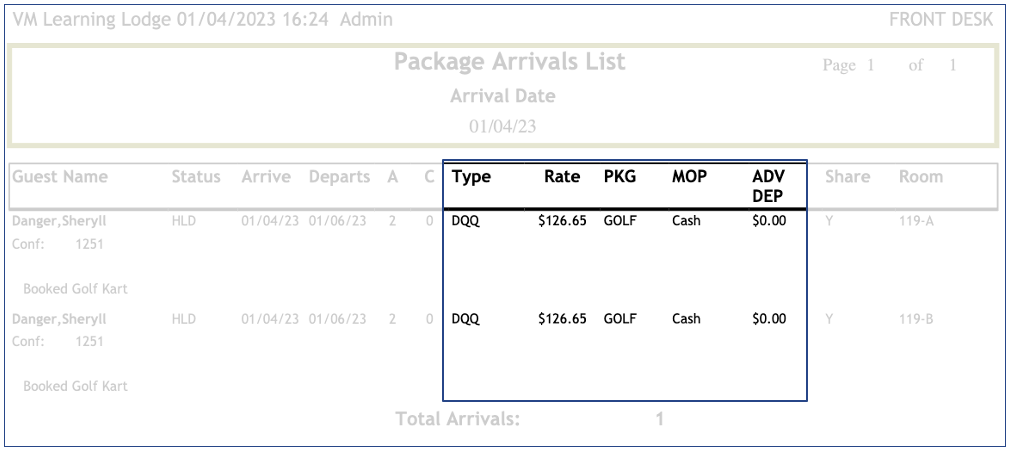Select Cash payment in the 119-A row
Image resolution: width=1011 pixels, height=452 pixels.
(686, 221)
